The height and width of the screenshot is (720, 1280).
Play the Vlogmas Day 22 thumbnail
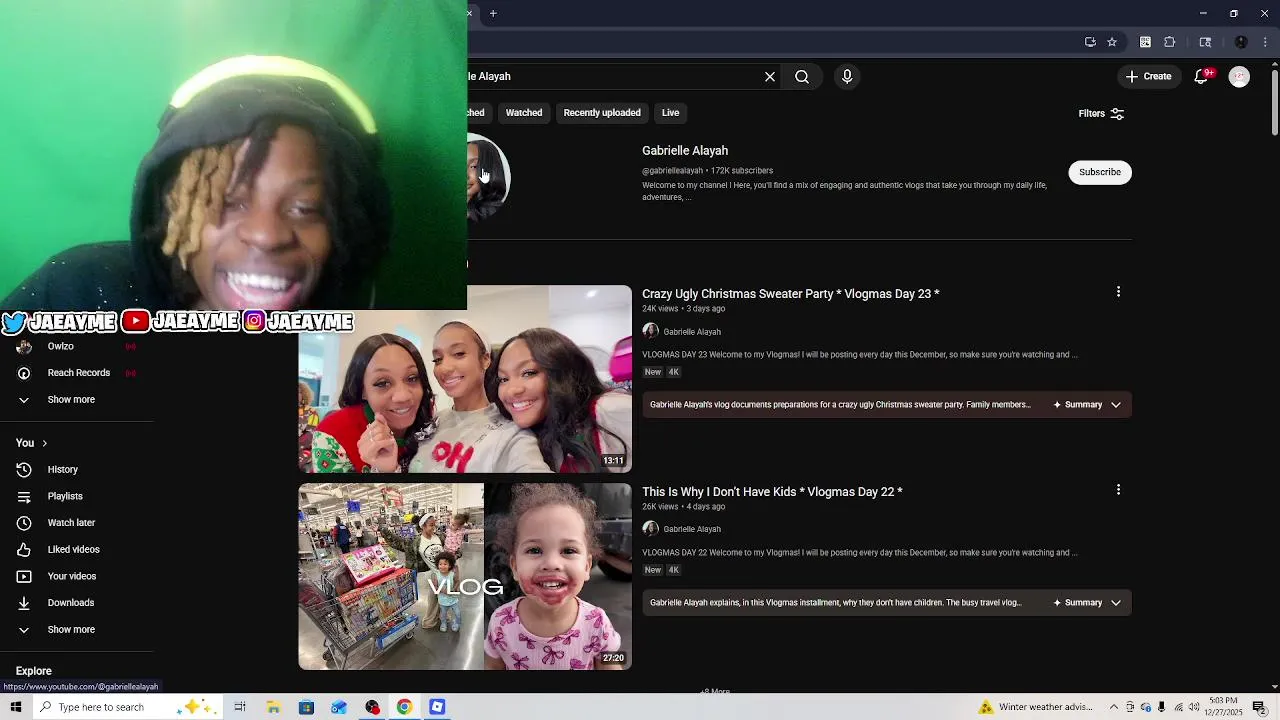[x=465, y=577]
